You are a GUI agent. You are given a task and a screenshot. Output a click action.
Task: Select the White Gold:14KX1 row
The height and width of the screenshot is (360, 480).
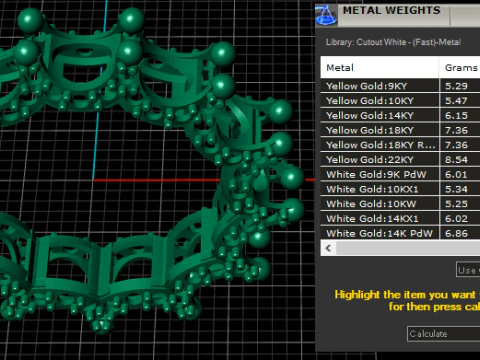tap(400, 218)
